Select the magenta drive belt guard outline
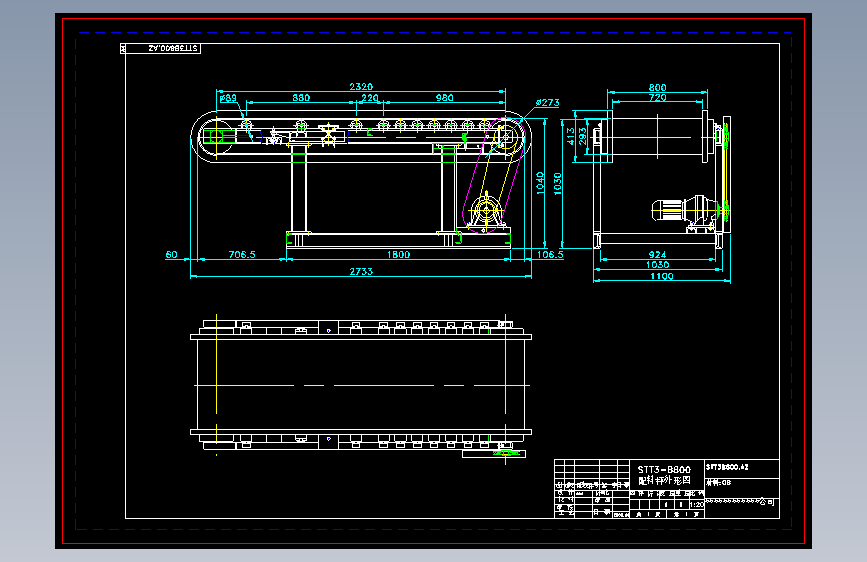The height and width of the screenshot is (562, 867). point(492,175)
